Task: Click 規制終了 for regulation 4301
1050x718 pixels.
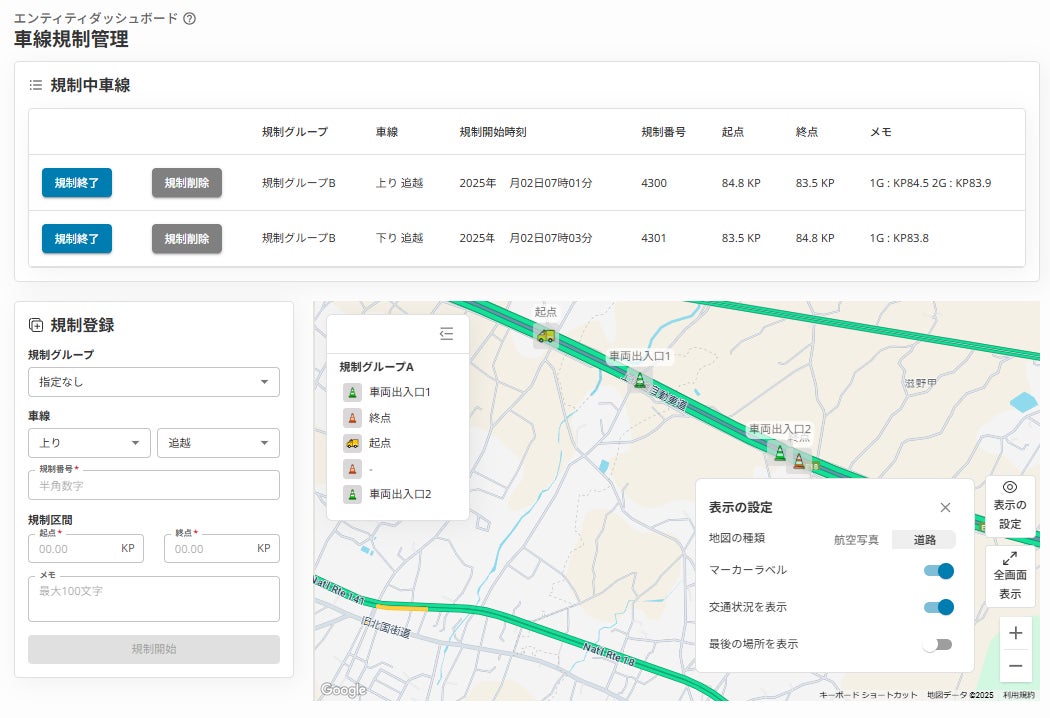Action: (x=77, y=238)
